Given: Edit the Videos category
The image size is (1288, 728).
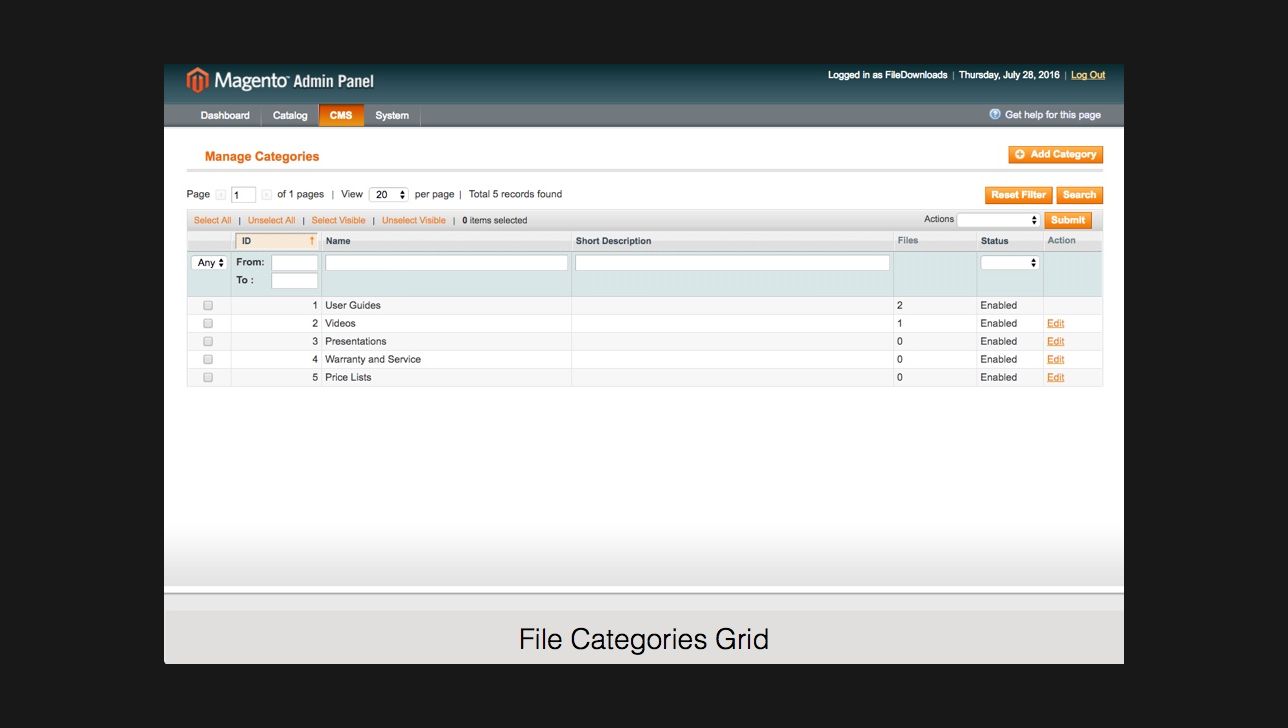Looking at the screenshot, I should (1055, 323).
